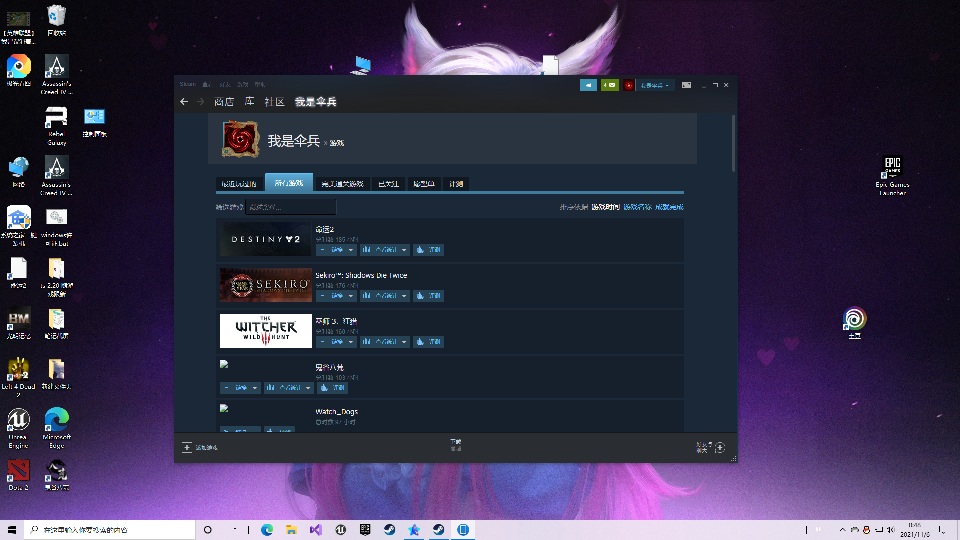Expand the first dropdown in 鬼谷八荒 row
Viewport: 960px width, 540px height.
coord(241,388)
